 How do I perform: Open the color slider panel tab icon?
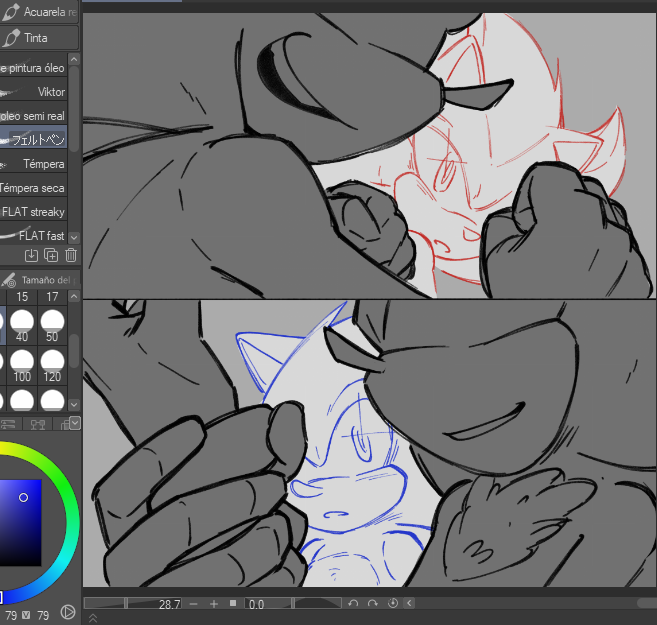9,424
